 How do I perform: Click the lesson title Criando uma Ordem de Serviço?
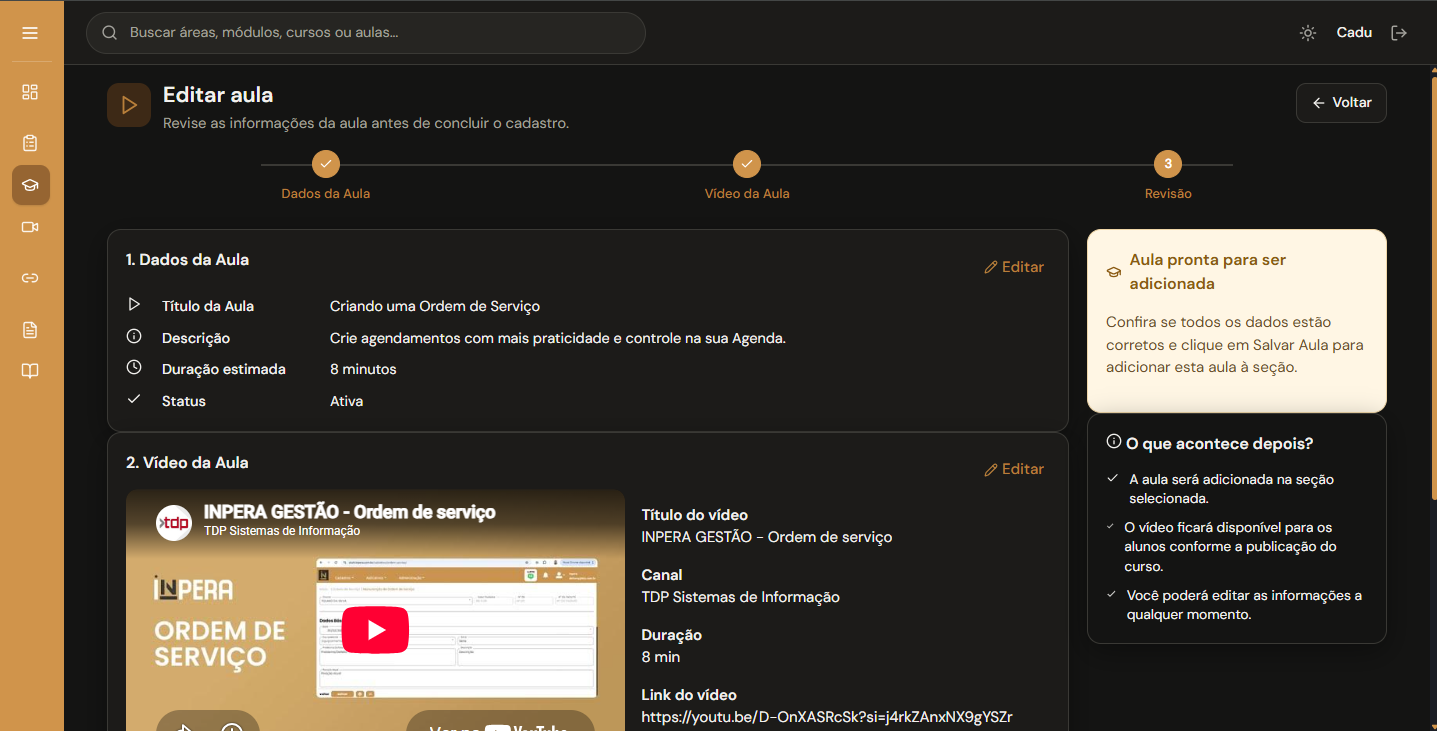[x=435, y=306]
